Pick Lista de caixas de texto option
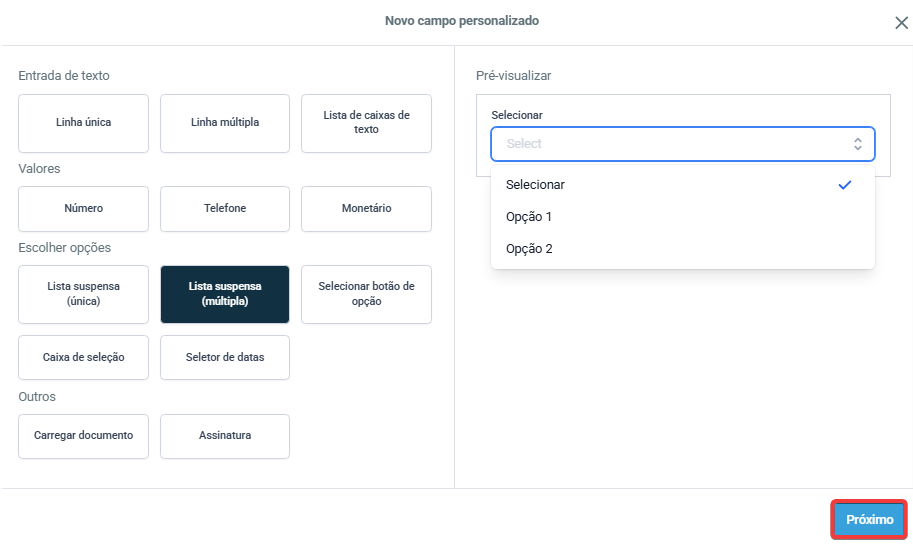913x548 pixels. (x=366, y=123)
